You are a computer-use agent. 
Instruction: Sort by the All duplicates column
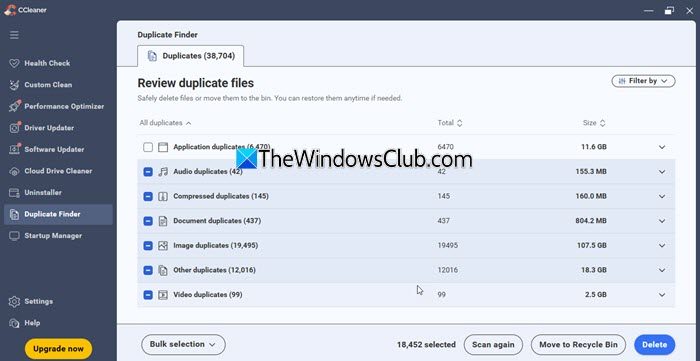(165, 123)
